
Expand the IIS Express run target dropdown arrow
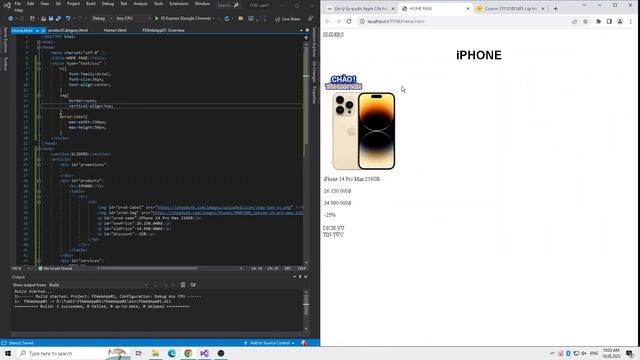coord(214,18)
